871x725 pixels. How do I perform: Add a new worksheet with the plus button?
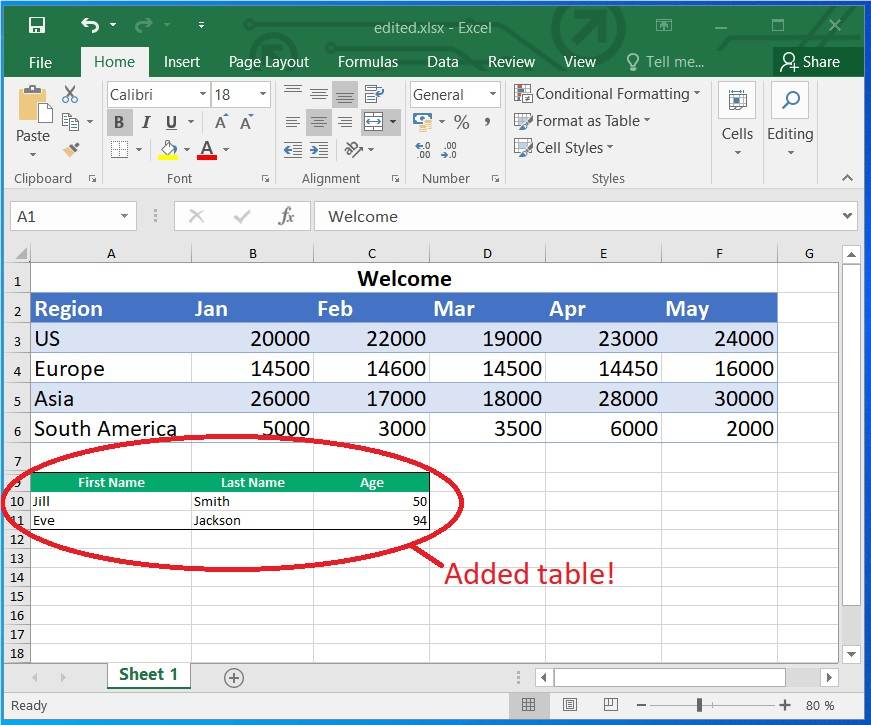(233, 677)
